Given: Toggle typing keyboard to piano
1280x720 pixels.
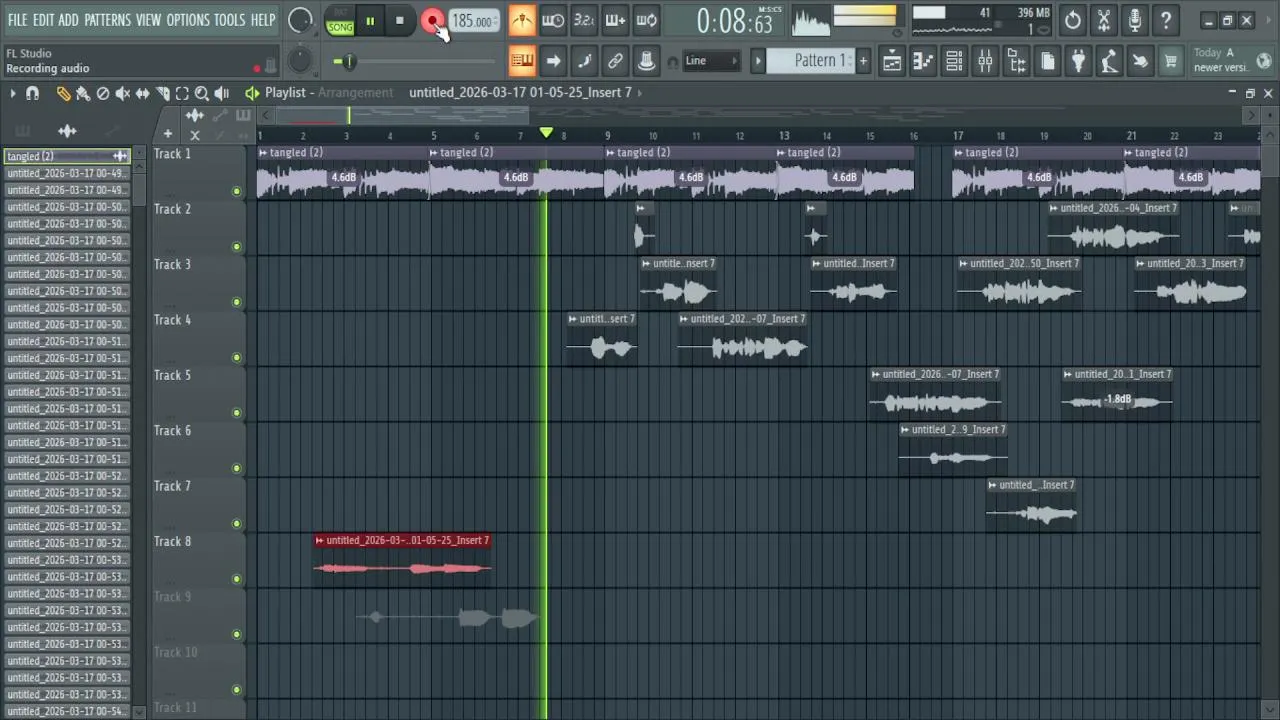Looking at the screenshot, I should click(x=522, y=61).
